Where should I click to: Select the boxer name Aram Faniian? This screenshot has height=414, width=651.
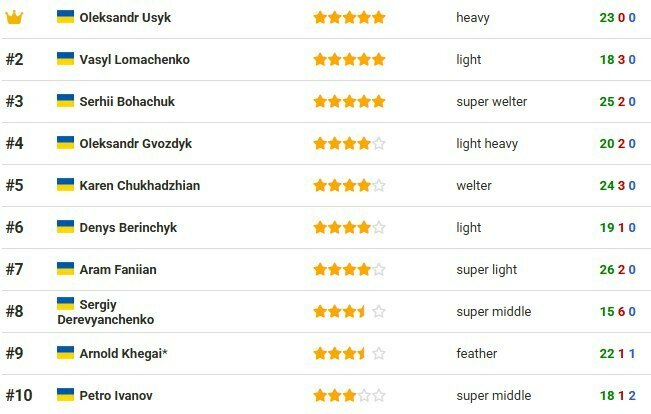[x=118, y=269]
